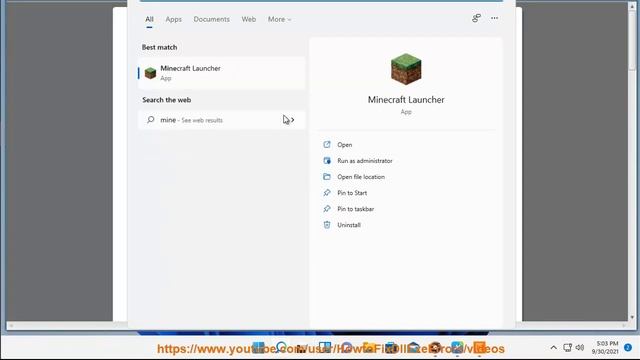Click Open for Minecraft Launcher
The height and width of the screenshot is (360, 640).
[344, 145]
